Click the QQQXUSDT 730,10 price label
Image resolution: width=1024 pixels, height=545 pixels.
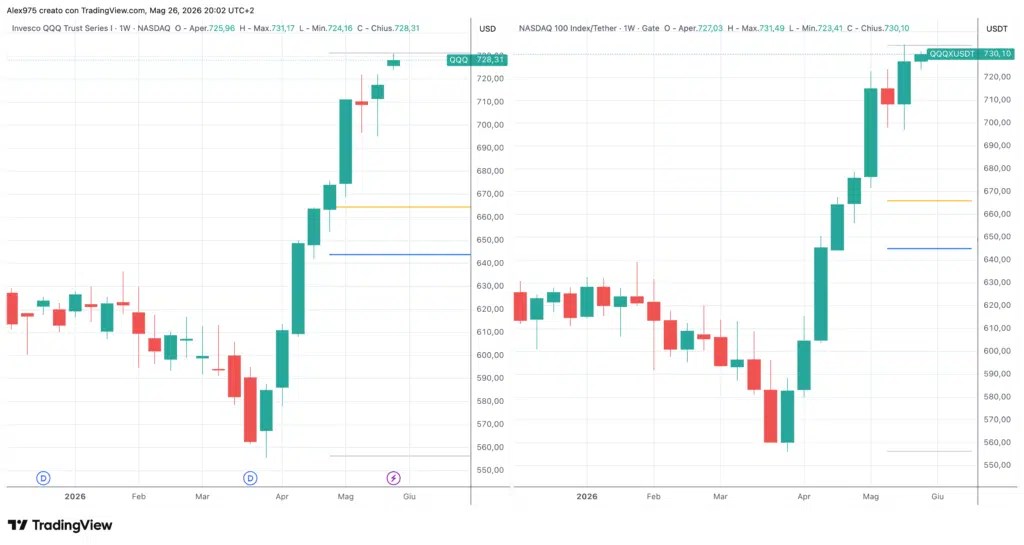click(x=971, y=54)
